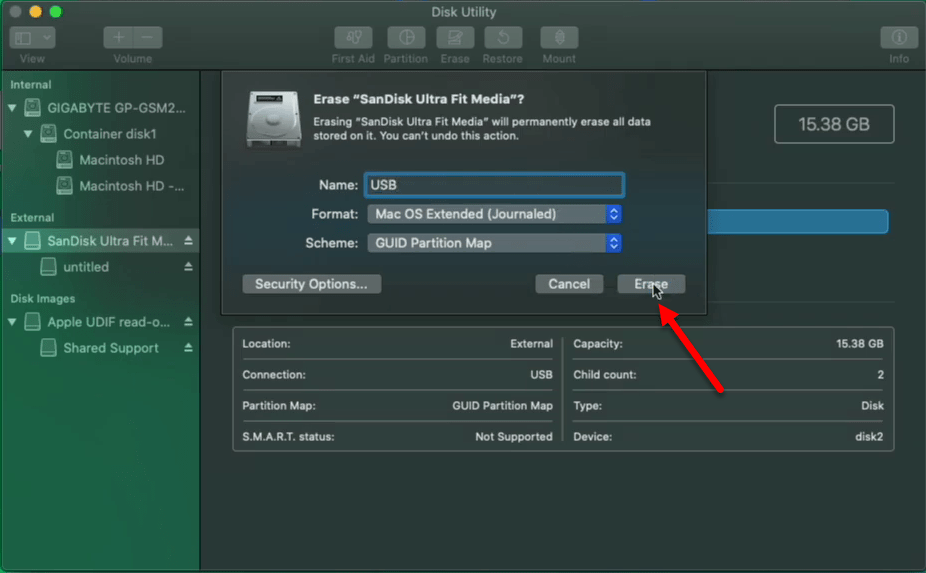The image size is (926, 573).
Task: Select the SanDisk Ultra Fit drive icon
Action: [32, 240]
